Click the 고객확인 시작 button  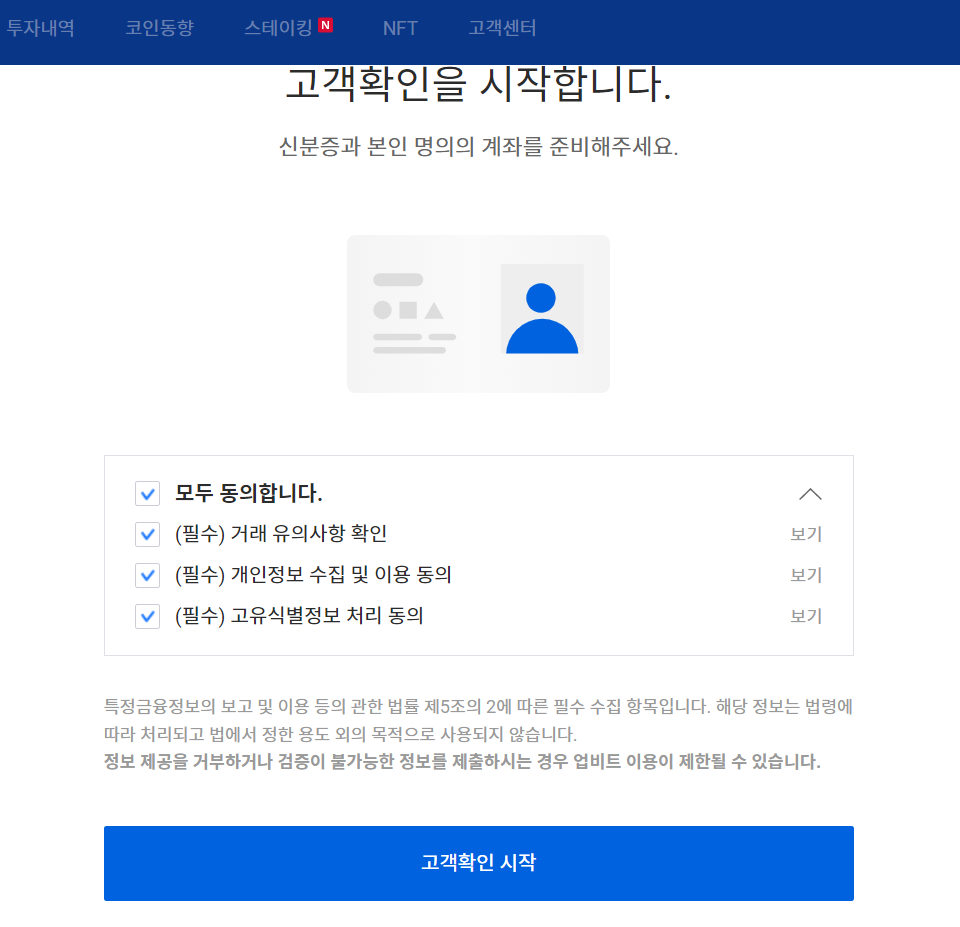click(479, 863)
